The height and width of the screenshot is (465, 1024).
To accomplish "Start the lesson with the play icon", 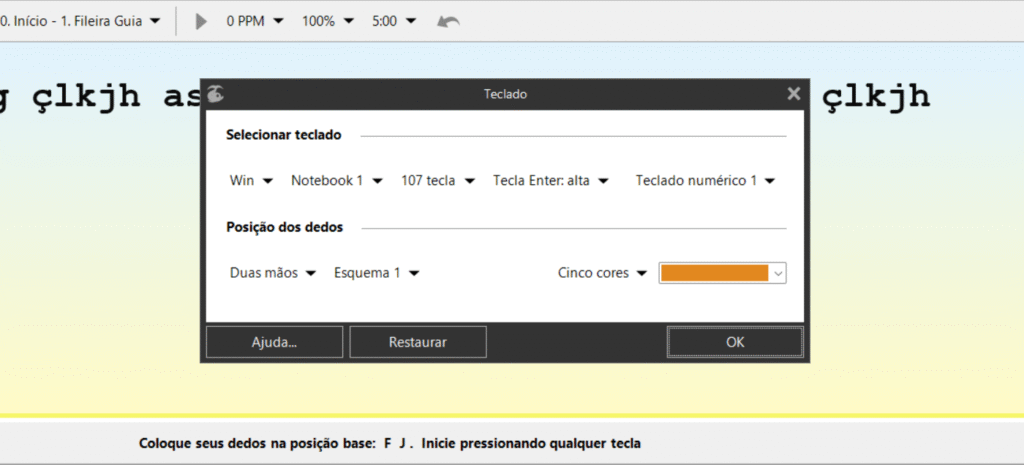I will coord(201,21).
